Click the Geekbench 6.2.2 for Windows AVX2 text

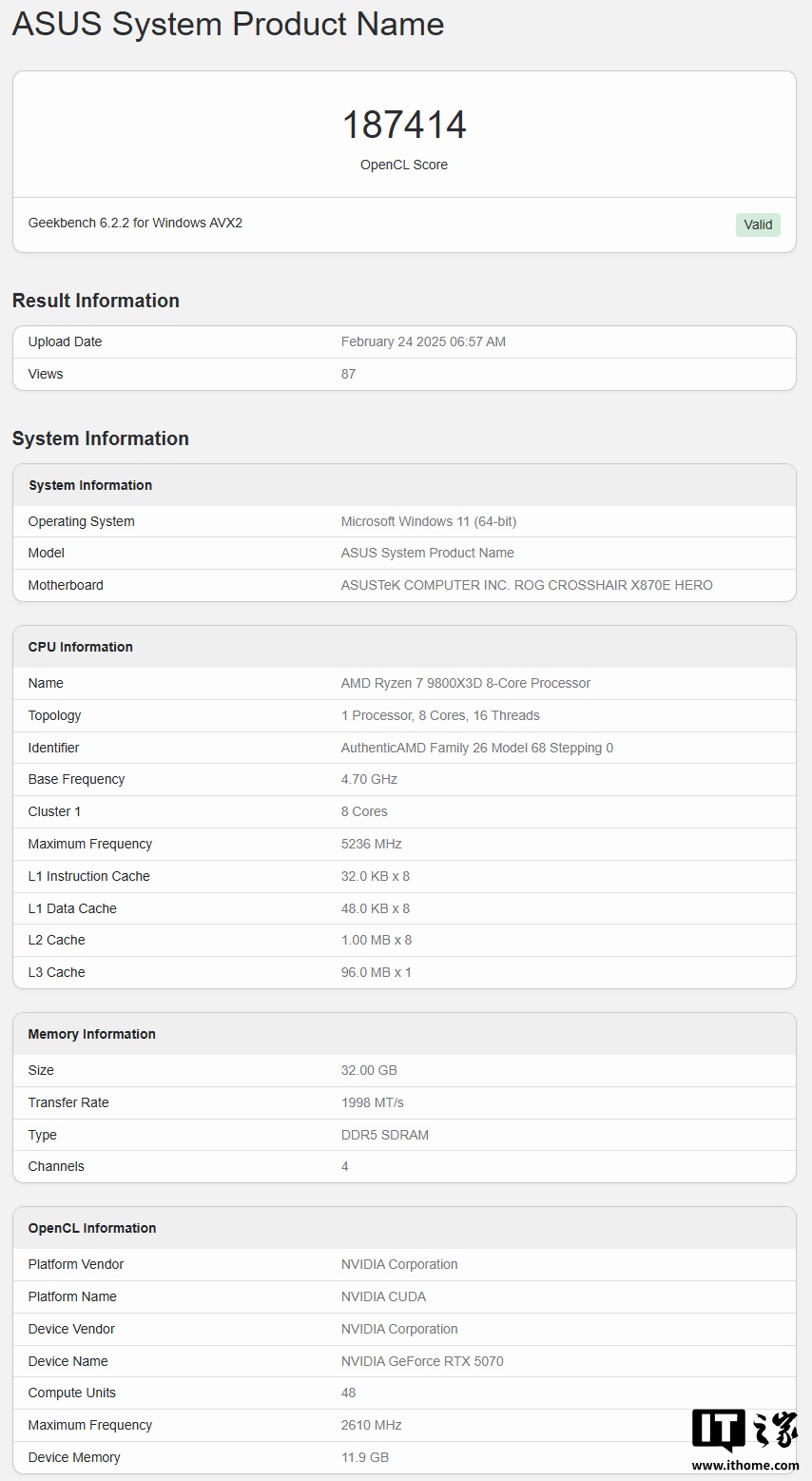point(135,223)
